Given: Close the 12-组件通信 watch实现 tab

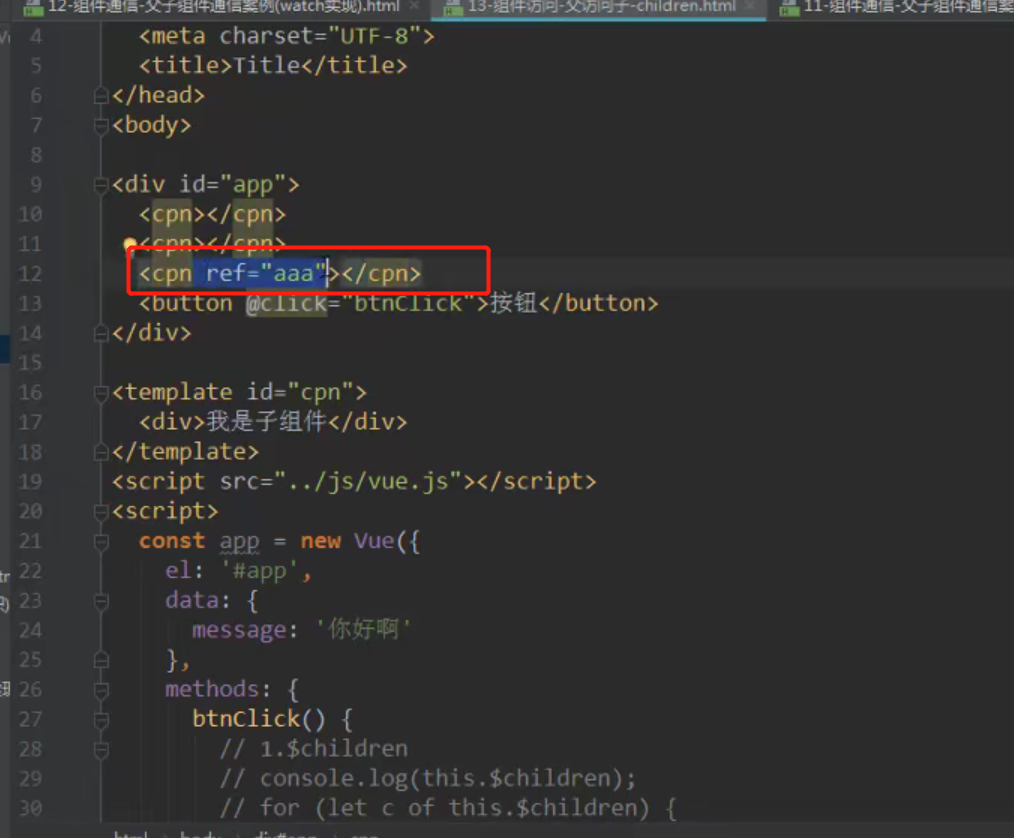Looking at the screenshot, I should 415,6.
